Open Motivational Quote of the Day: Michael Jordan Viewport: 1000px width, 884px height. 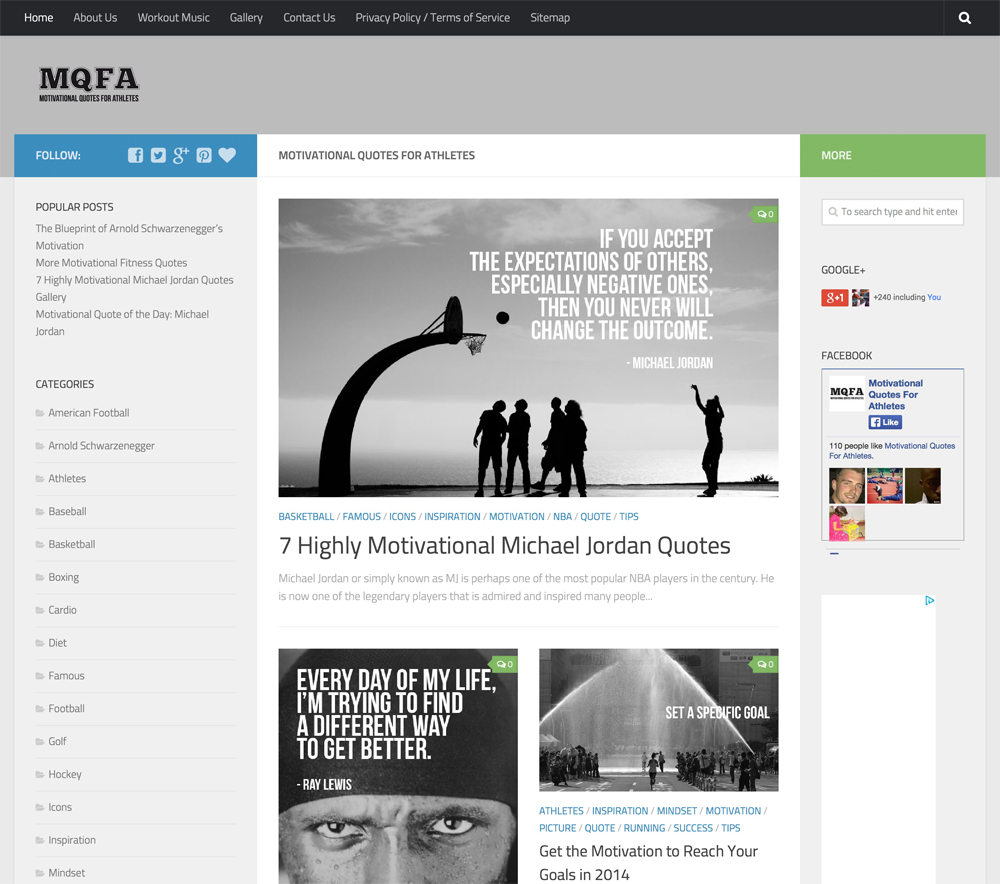point(122,323)
